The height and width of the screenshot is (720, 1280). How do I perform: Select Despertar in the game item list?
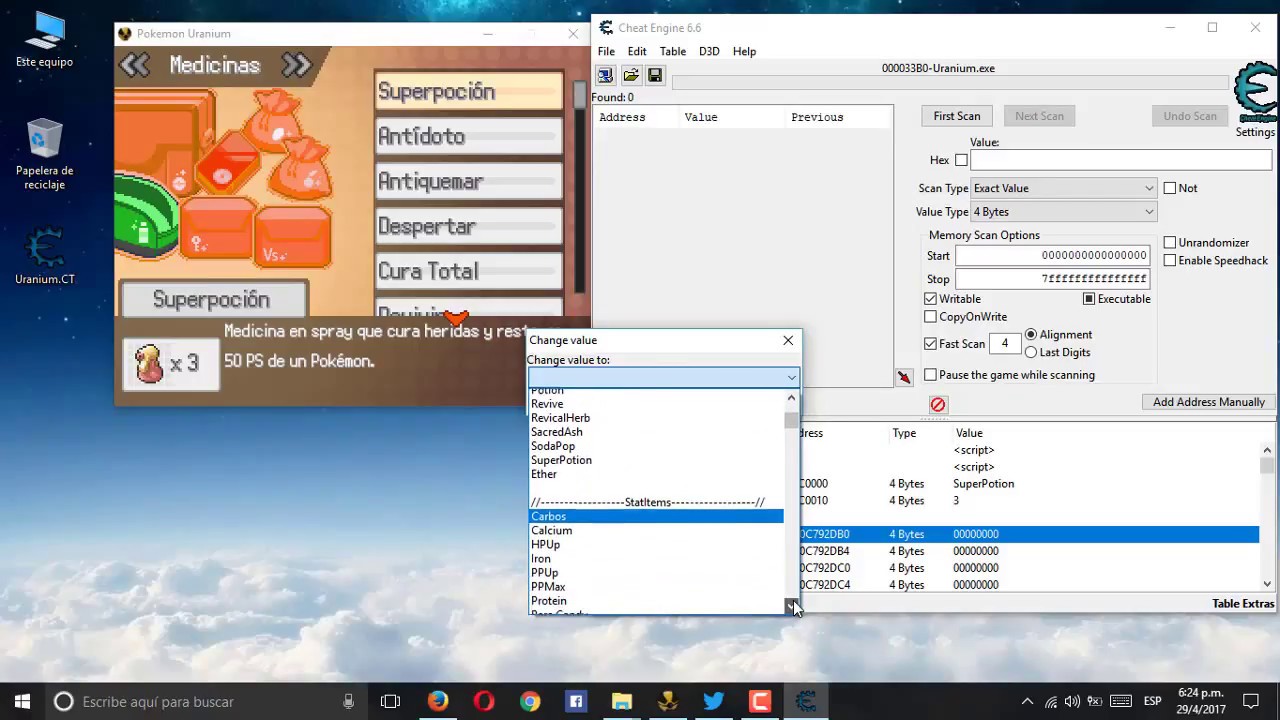(469, 227)
